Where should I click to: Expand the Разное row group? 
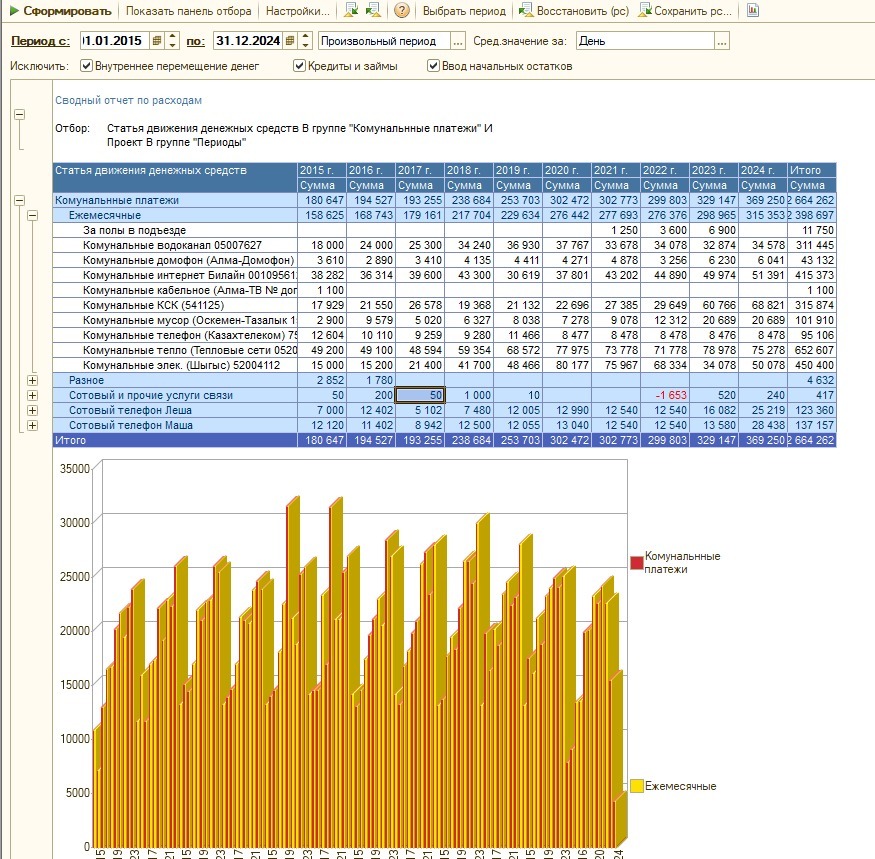tap(32, 380)
